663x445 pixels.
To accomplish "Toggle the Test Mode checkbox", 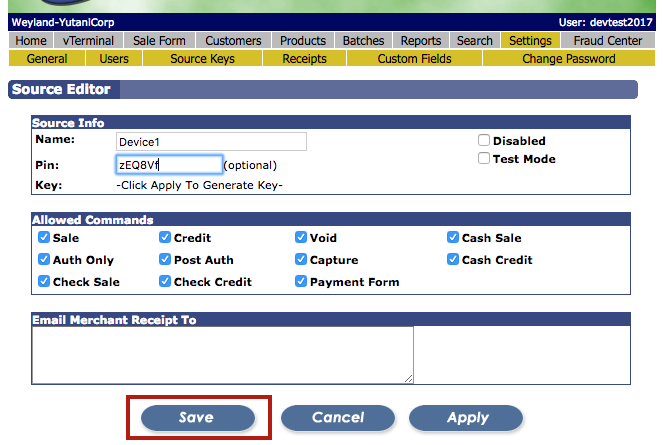I will pos(484,159).
